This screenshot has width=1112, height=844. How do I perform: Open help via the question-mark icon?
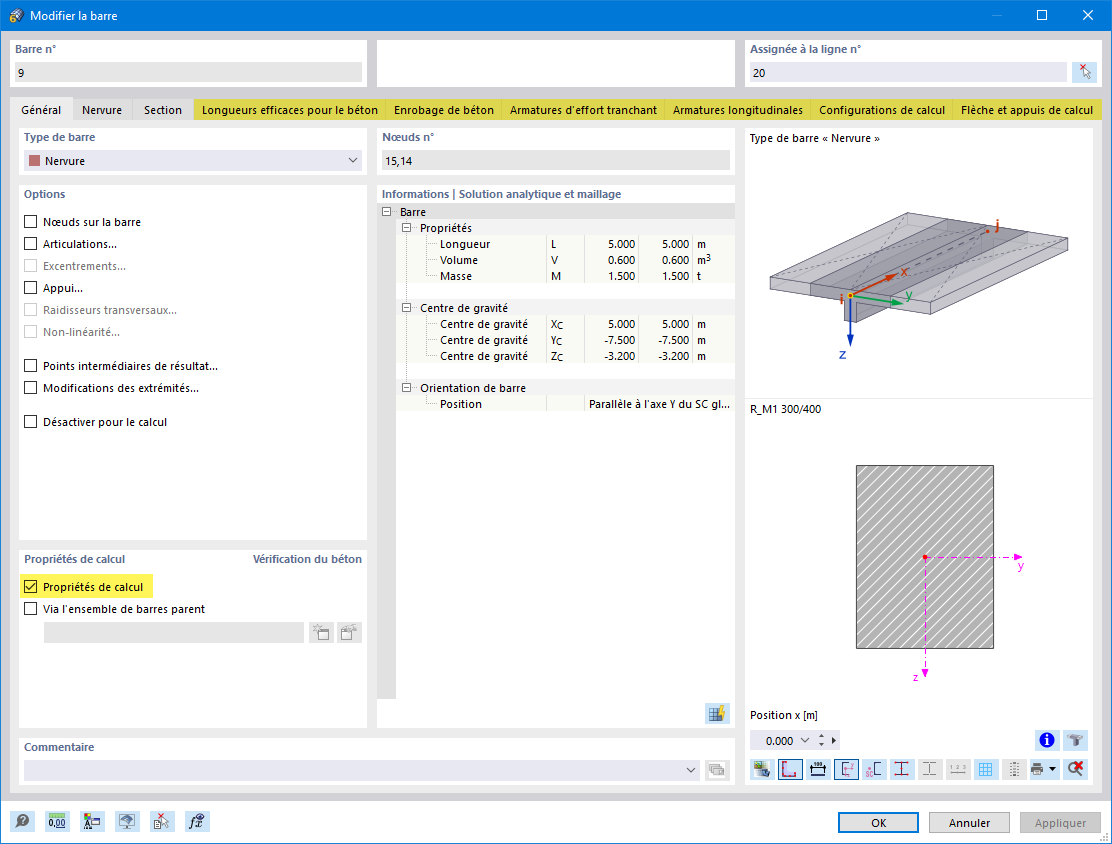coord(22,821)
